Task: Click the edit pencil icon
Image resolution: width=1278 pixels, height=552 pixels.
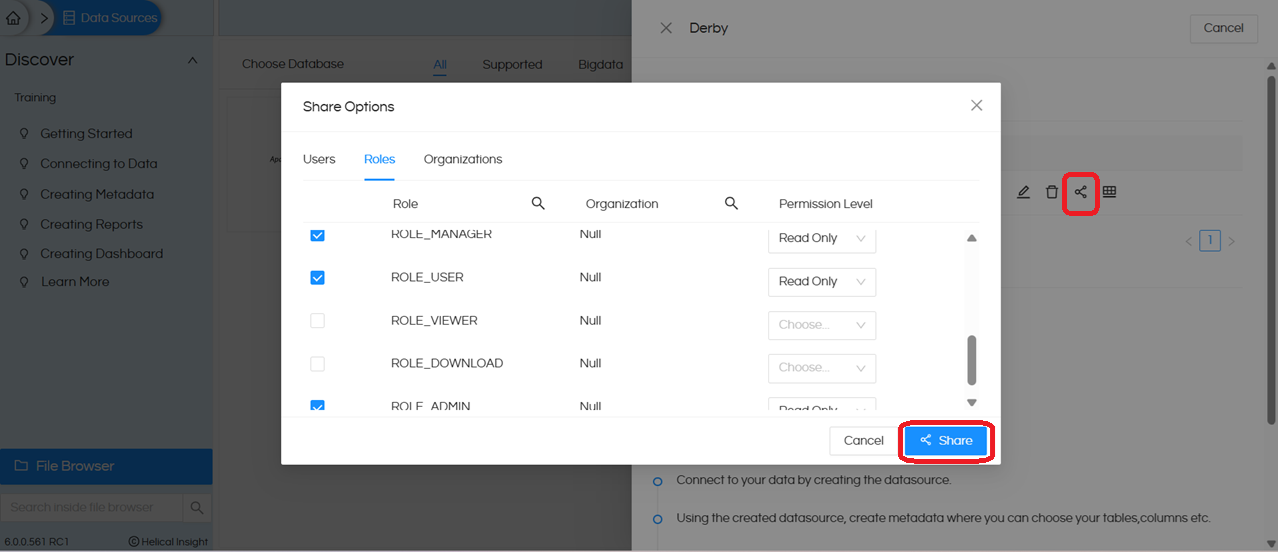Action: pyautogui.click(x=1023, y=192)
